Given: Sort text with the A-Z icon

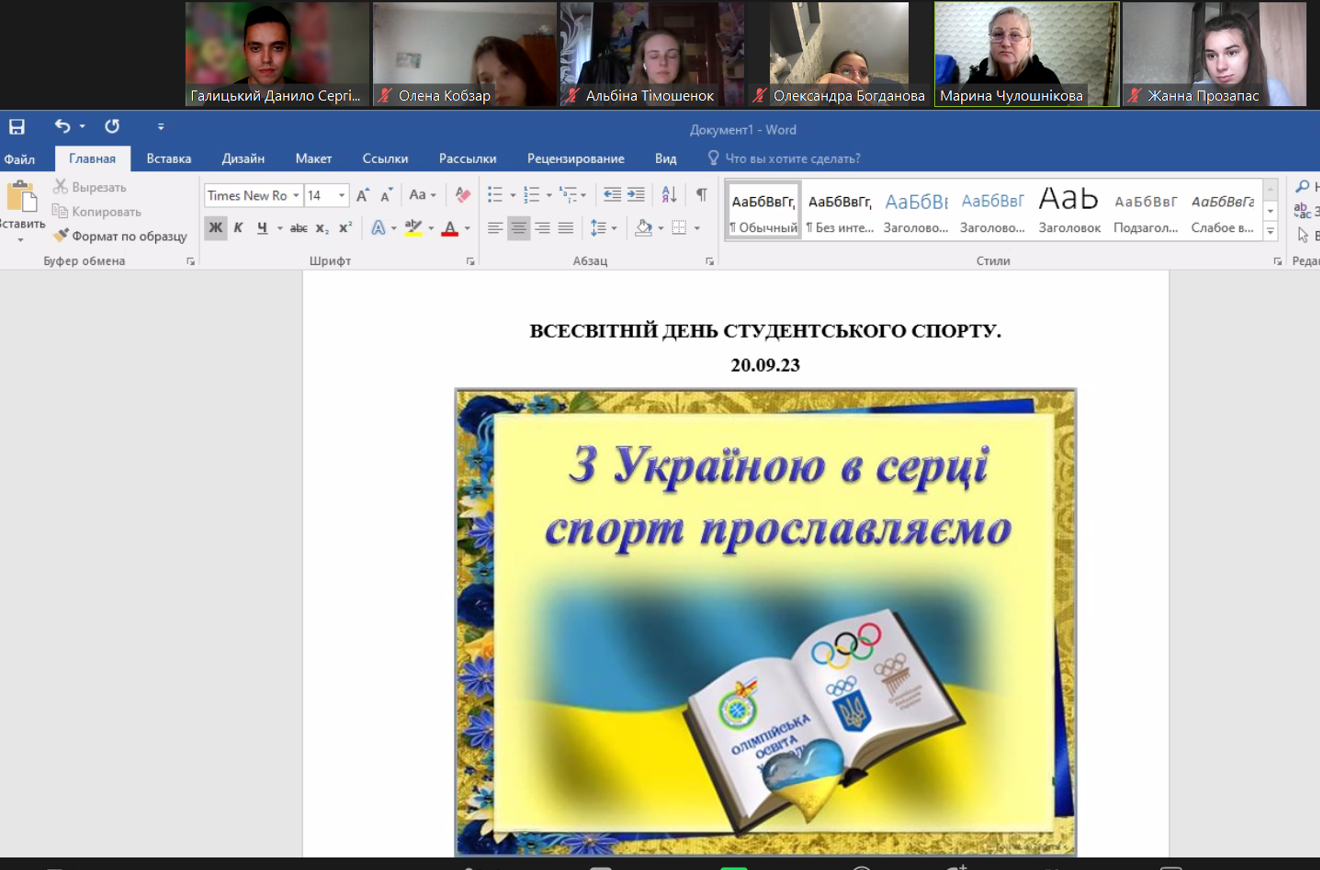Looking at the screenshot, I should pyautogui.click(x=669, y=196).
